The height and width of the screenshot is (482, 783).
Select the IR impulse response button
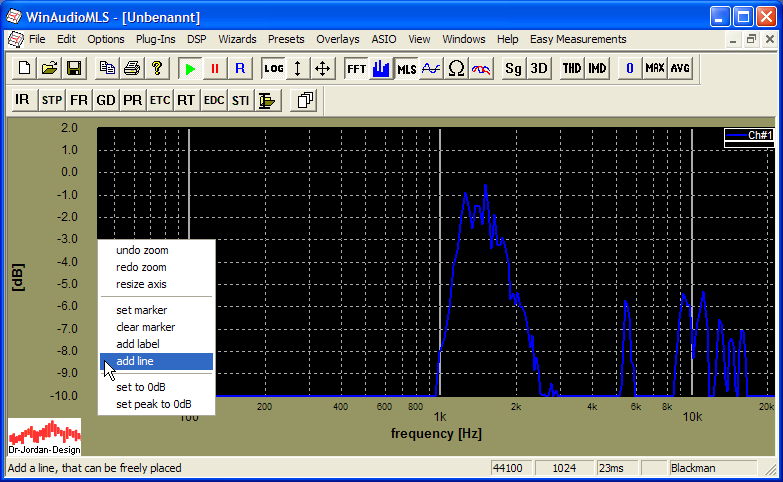(22, 100)
